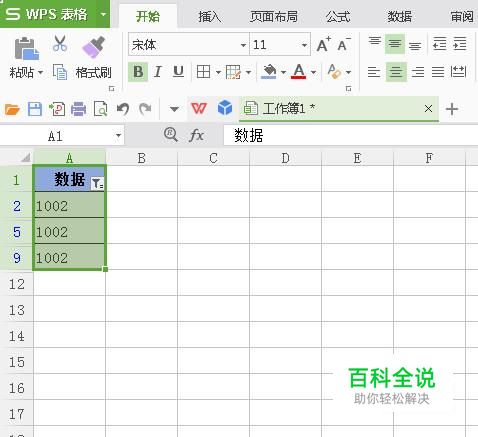
Task: Decrease font size with A- icon
Action: [x=344, y=44]
